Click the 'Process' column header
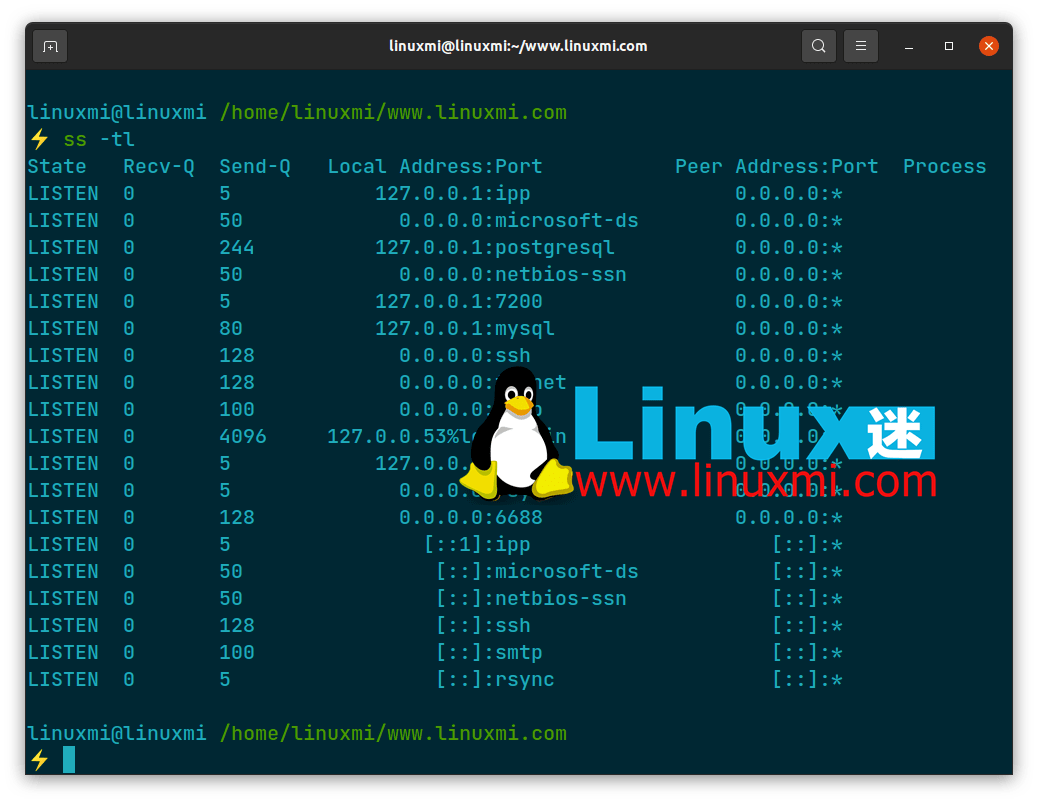1038x803 pixels. click(x=945, y=167)
